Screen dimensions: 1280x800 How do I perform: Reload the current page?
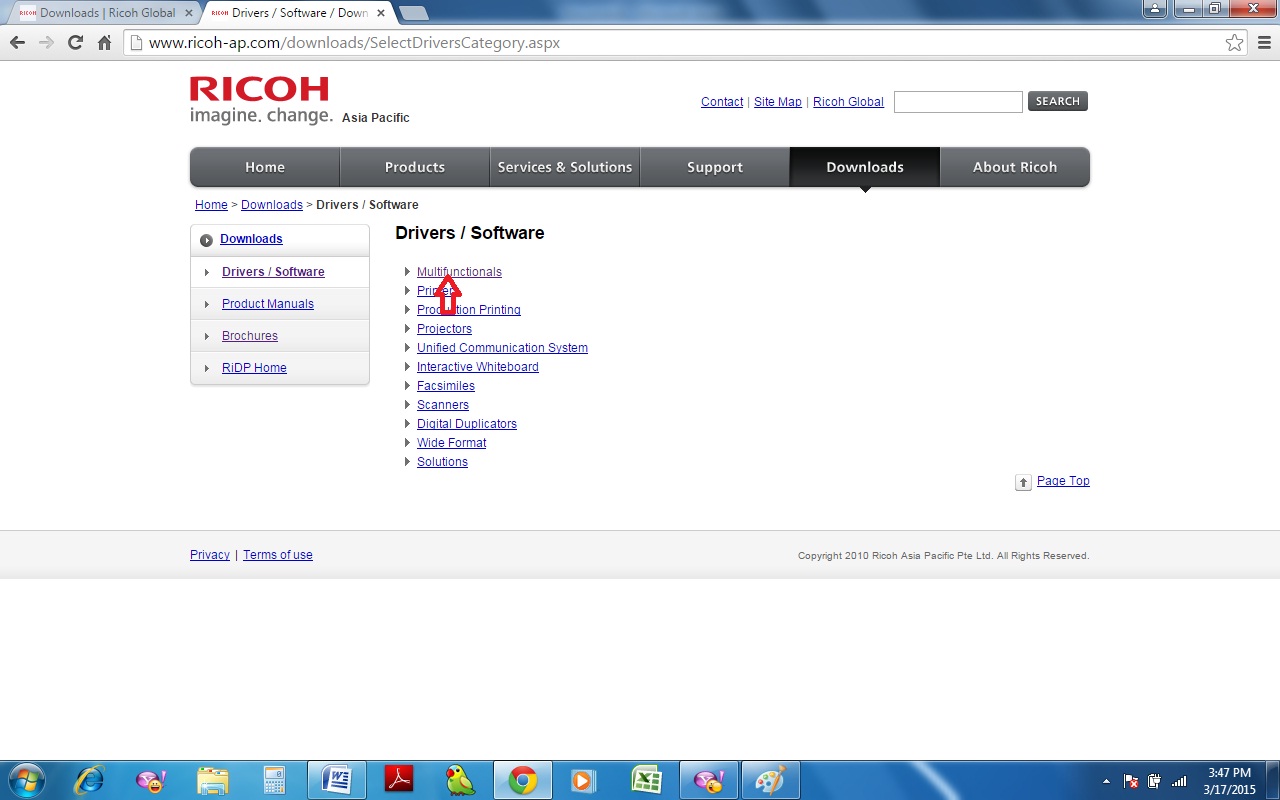click(x=75, y=43)
